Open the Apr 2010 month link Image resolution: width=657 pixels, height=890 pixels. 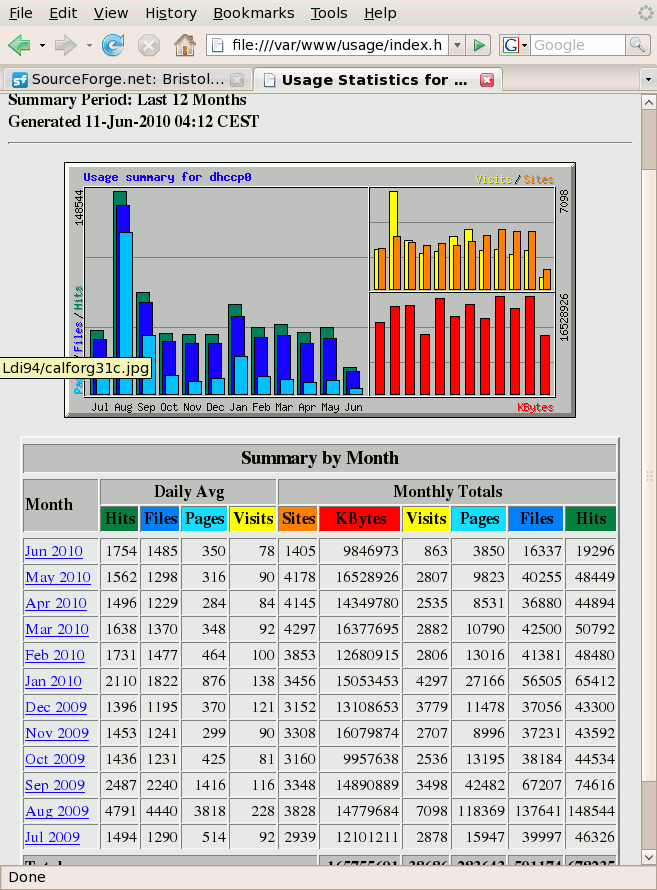pos(56,604)
